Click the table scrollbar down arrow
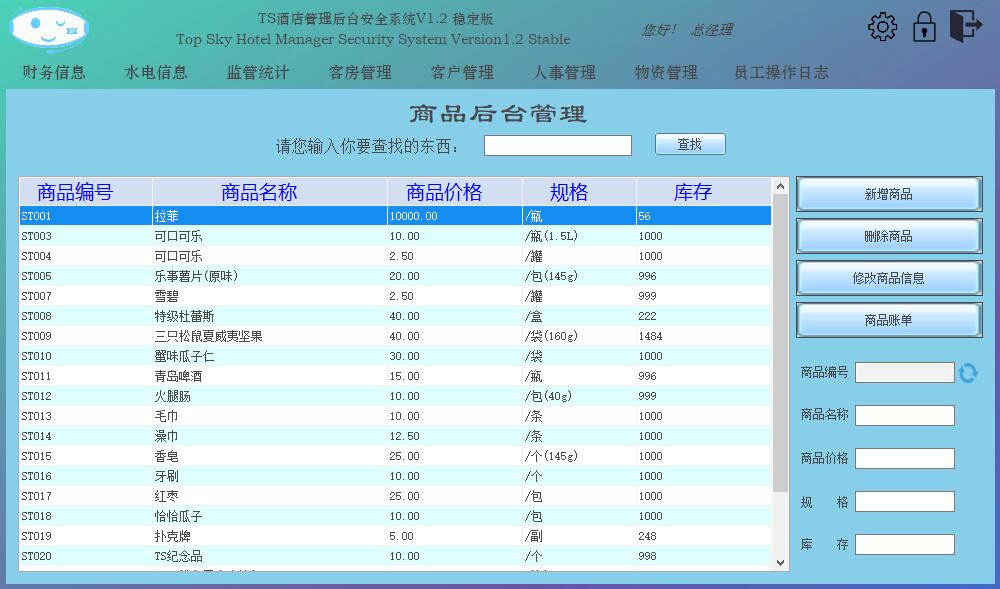 click(x=779, y=563)
